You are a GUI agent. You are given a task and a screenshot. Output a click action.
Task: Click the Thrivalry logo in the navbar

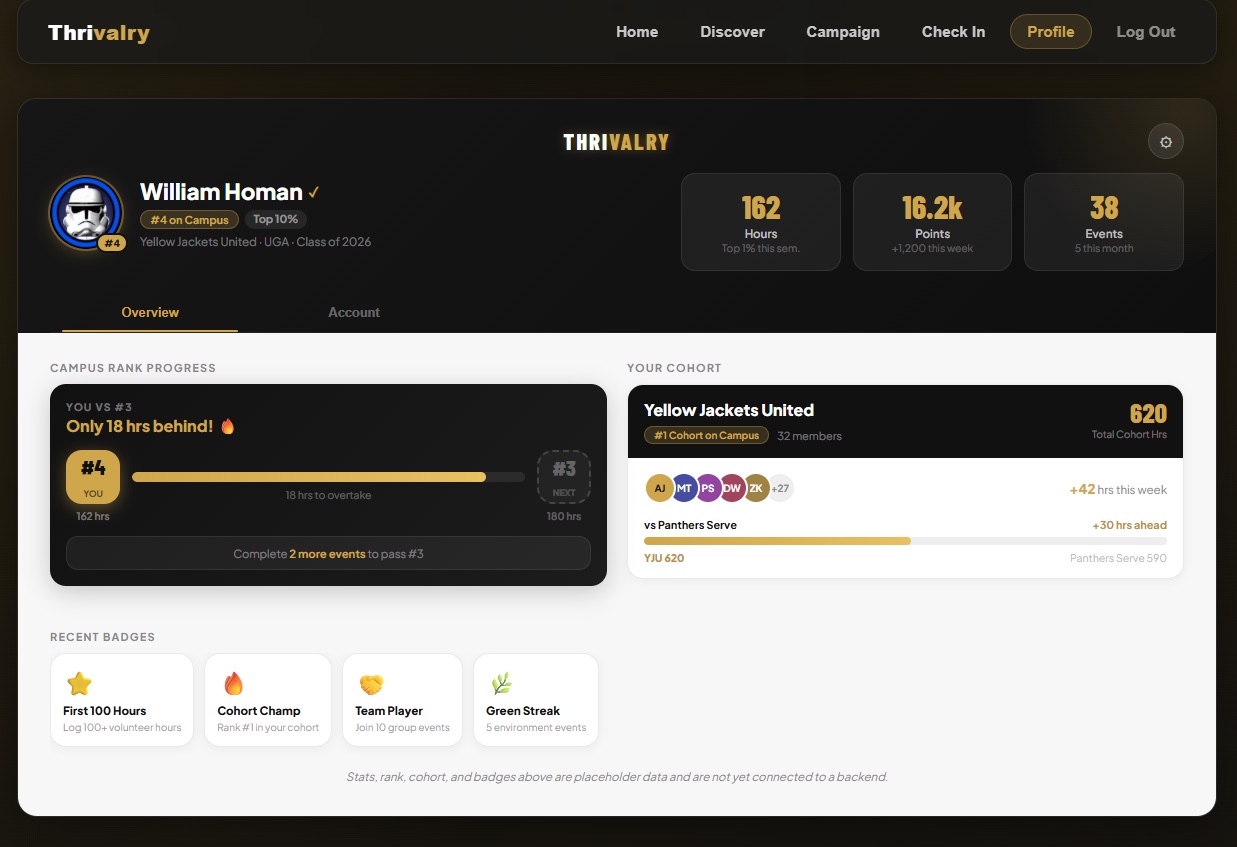point(99,32)
